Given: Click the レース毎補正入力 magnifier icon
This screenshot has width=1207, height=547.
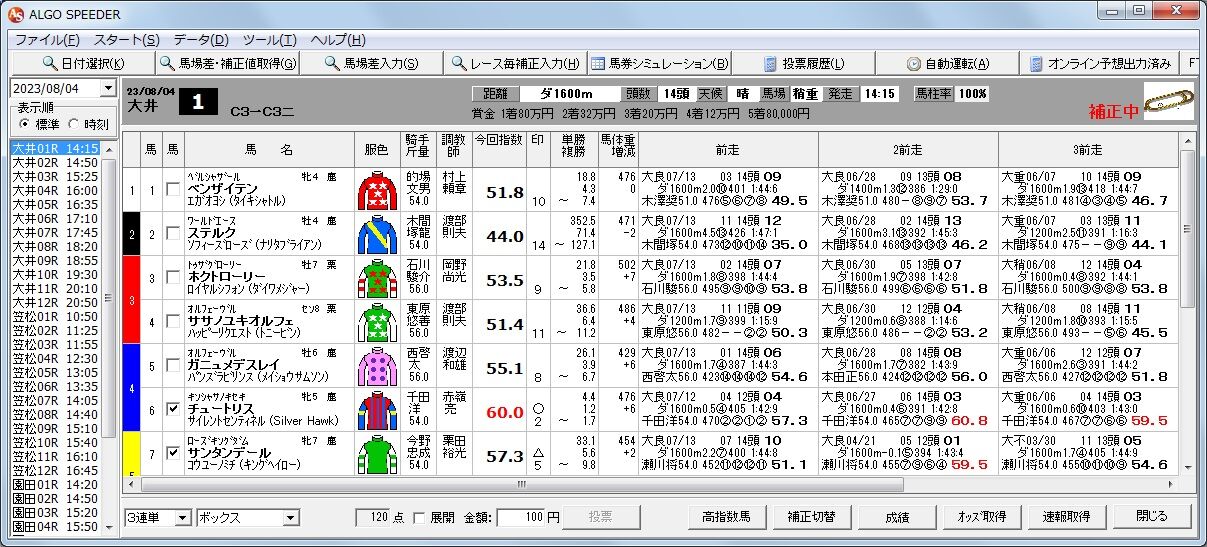Looking at the screenshot, I should (460, 63).
